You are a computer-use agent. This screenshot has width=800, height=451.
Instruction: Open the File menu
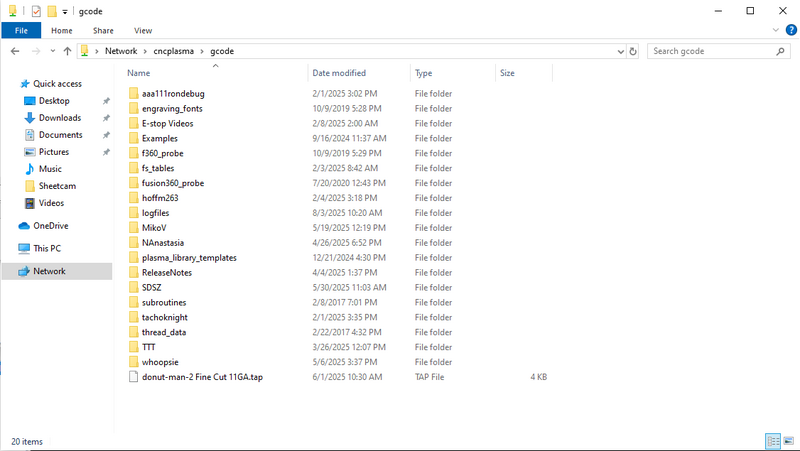[x=21, y=31]
